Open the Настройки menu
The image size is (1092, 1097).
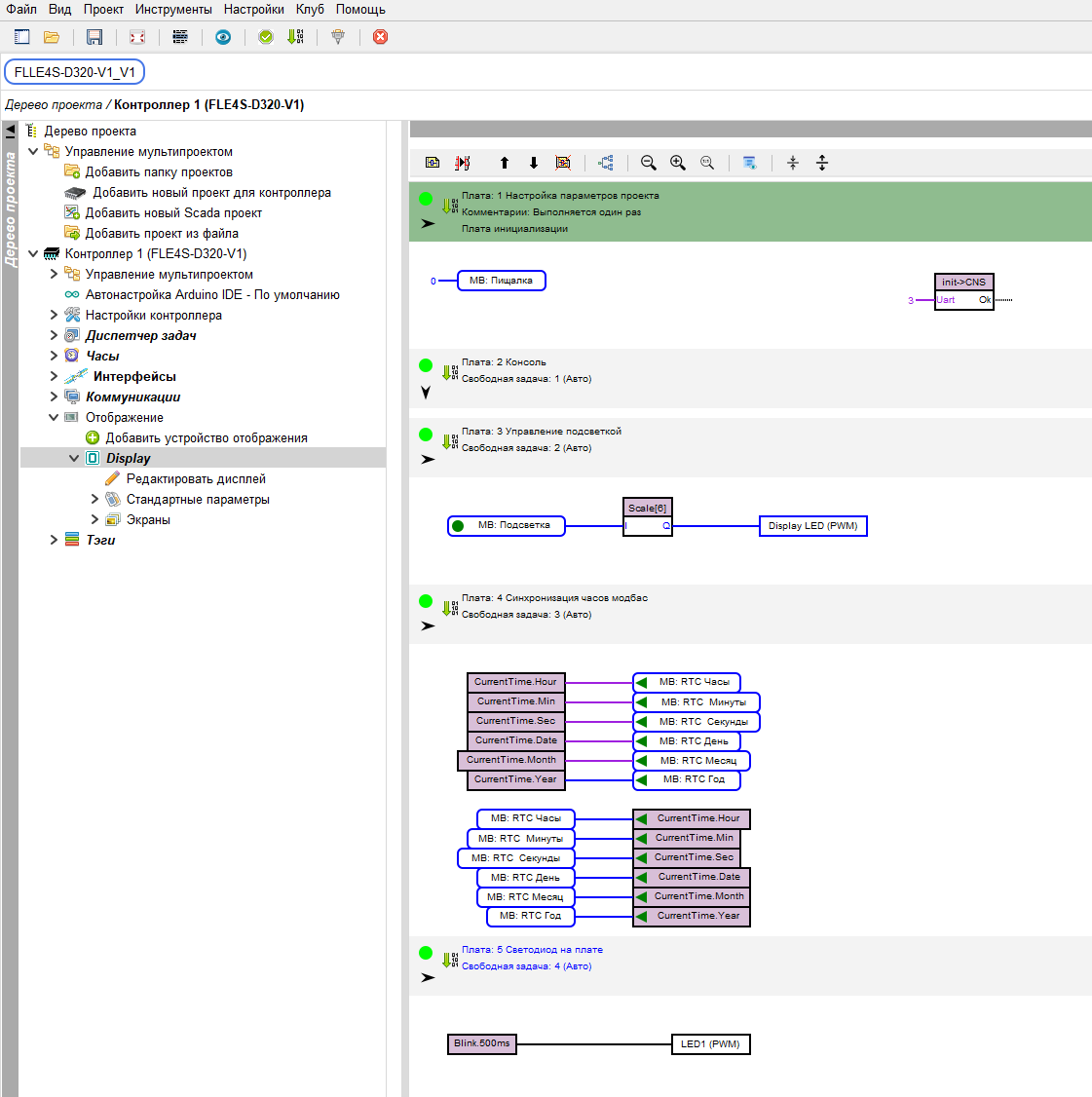(x=254, y=9)
